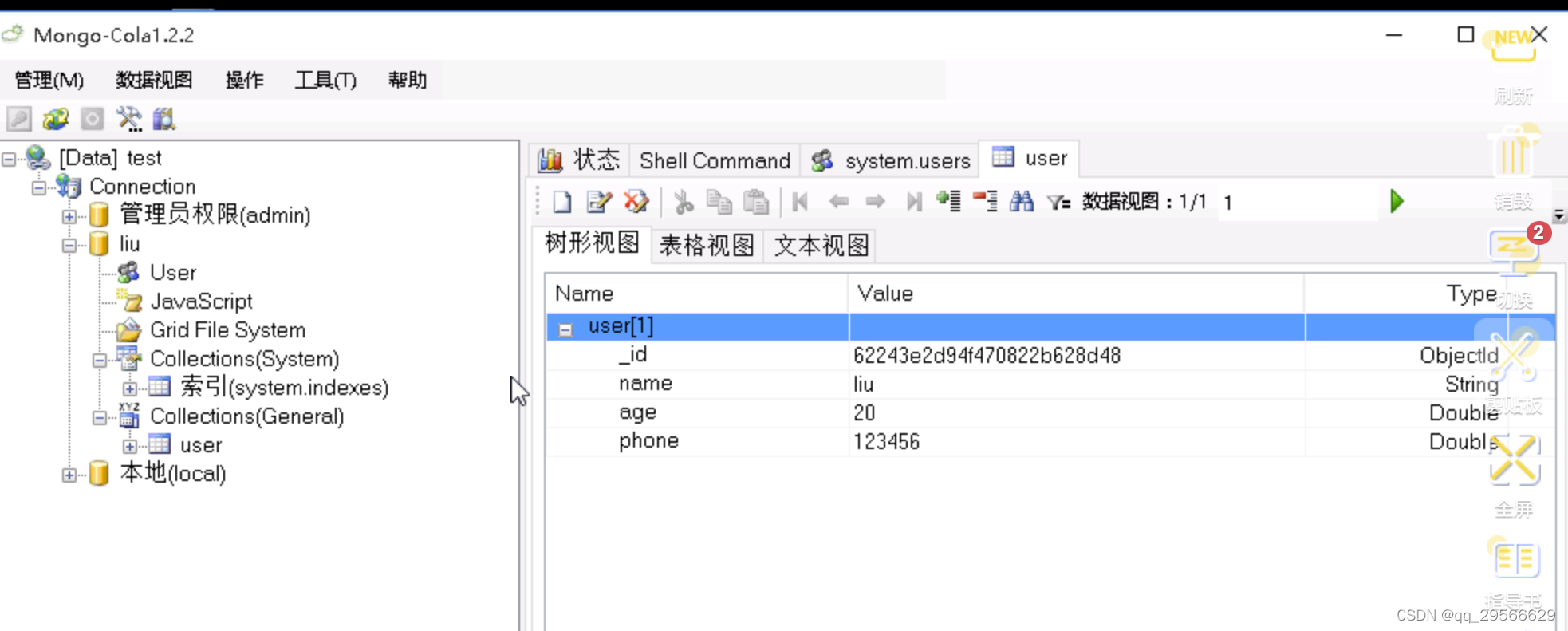Viewport: 1568px width, 631px height.
Task: Click the globe refresh connection icon
Action: coord(56,120)
